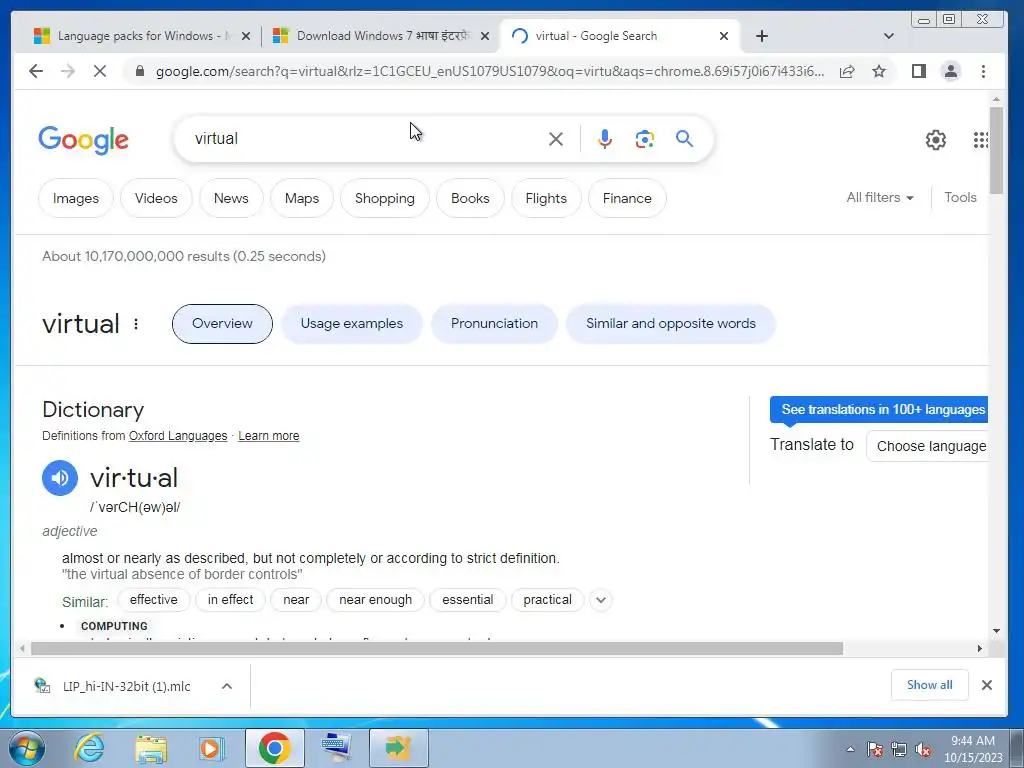
Task: Filter results by Videos
Action: tap(156, 198)
